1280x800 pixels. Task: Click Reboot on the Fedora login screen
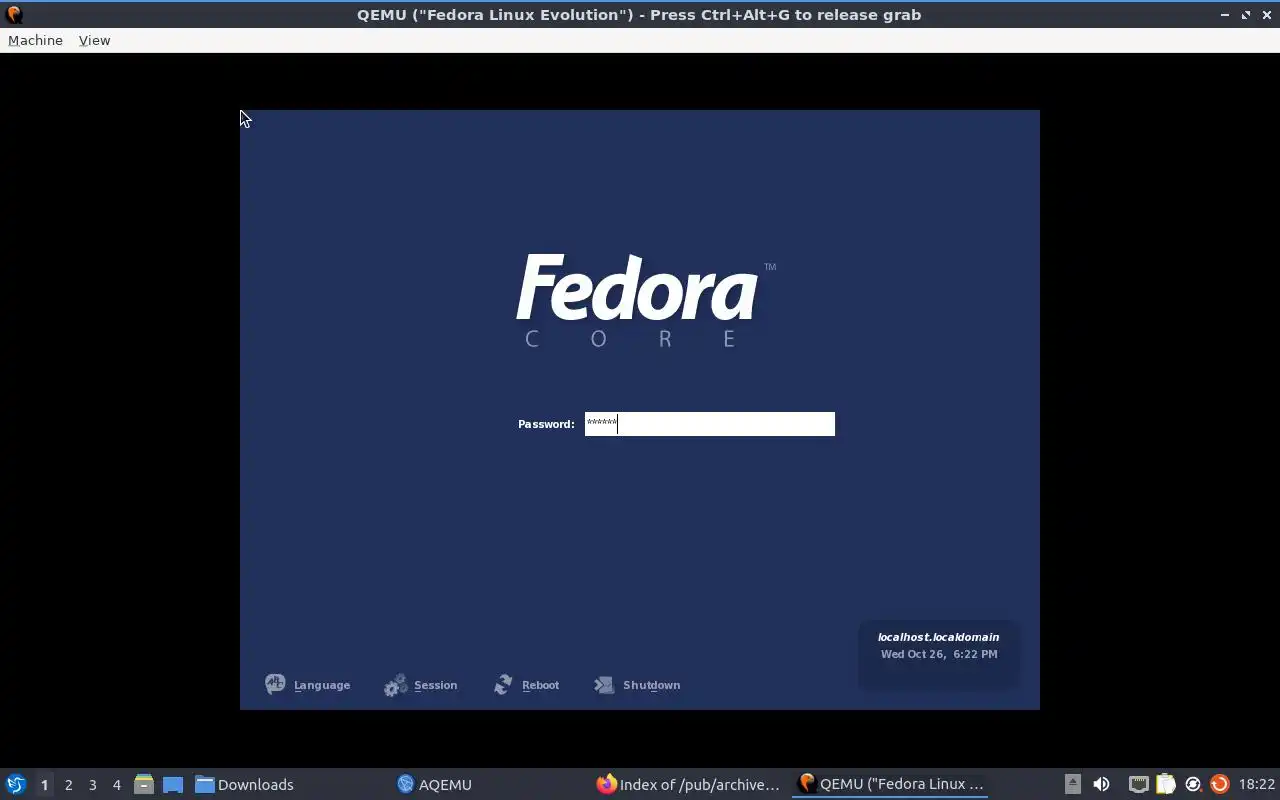(526, 685)
